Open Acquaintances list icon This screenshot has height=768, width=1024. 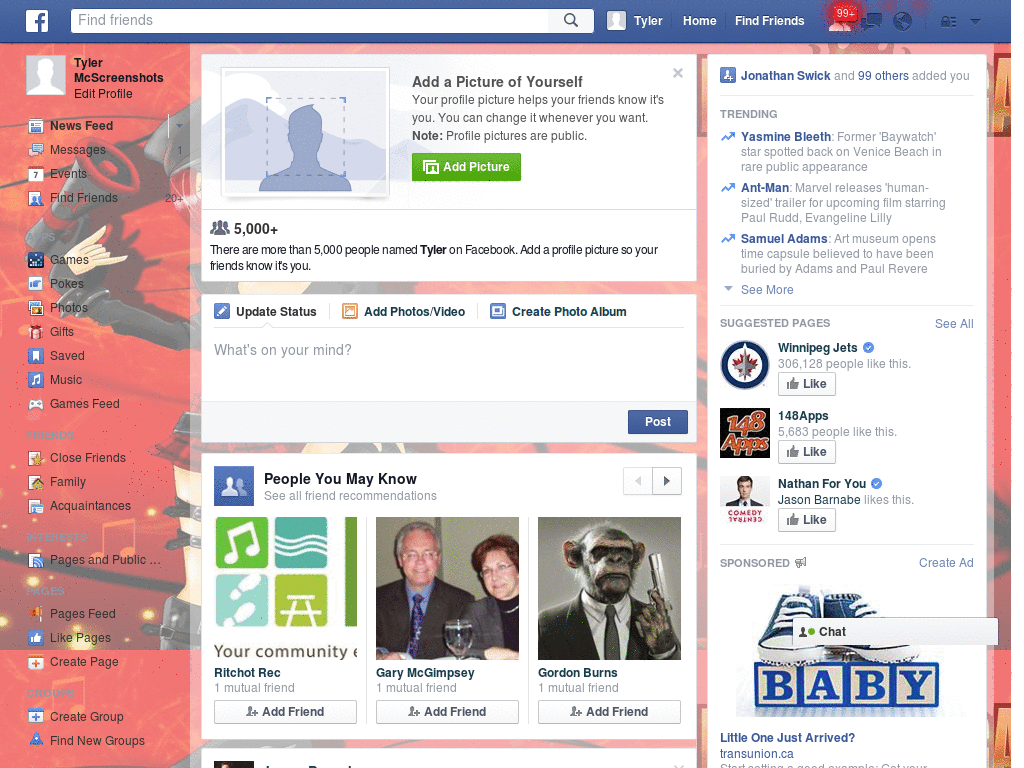(36, 506)
